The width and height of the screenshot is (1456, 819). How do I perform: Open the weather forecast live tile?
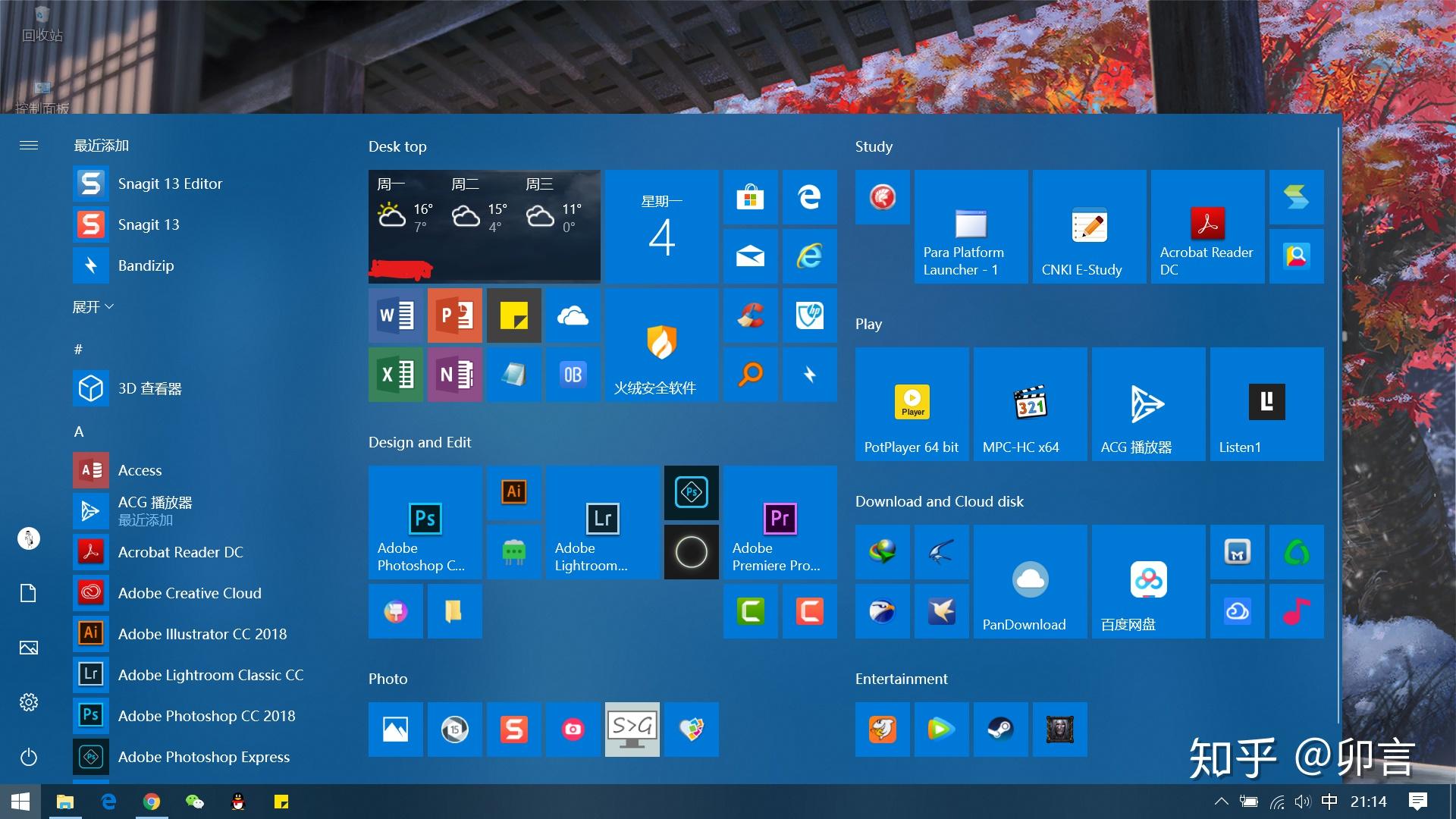484,226
